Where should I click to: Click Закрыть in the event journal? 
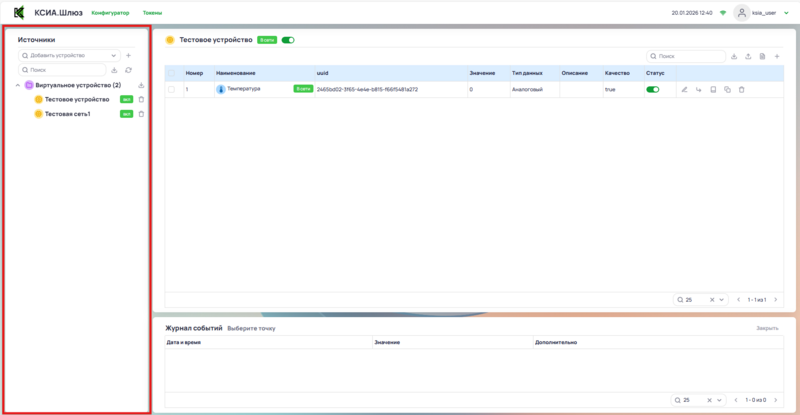coord(766,328)
